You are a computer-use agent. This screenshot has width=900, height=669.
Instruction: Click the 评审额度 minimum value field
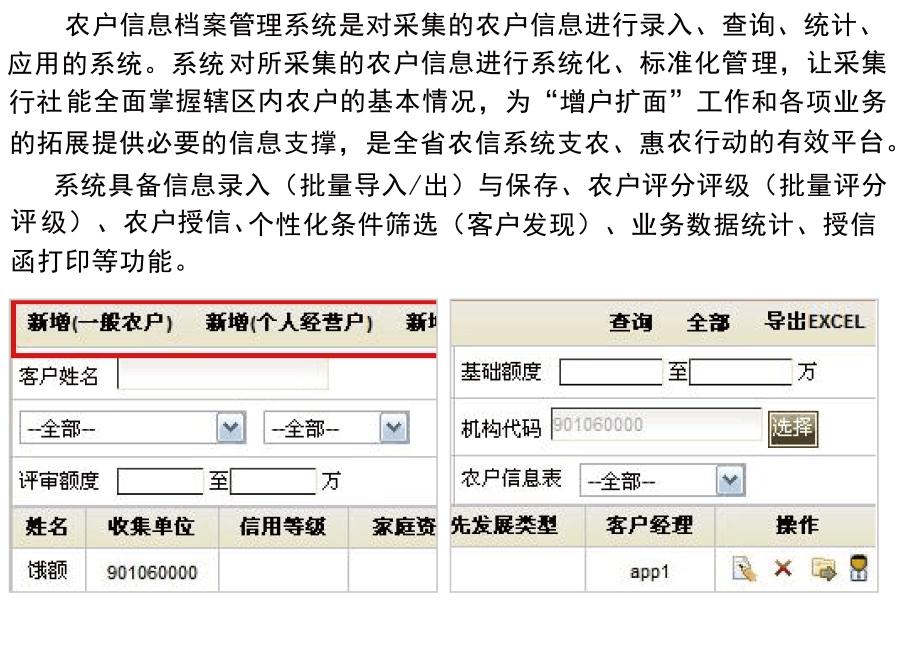[x=160, y=481]
